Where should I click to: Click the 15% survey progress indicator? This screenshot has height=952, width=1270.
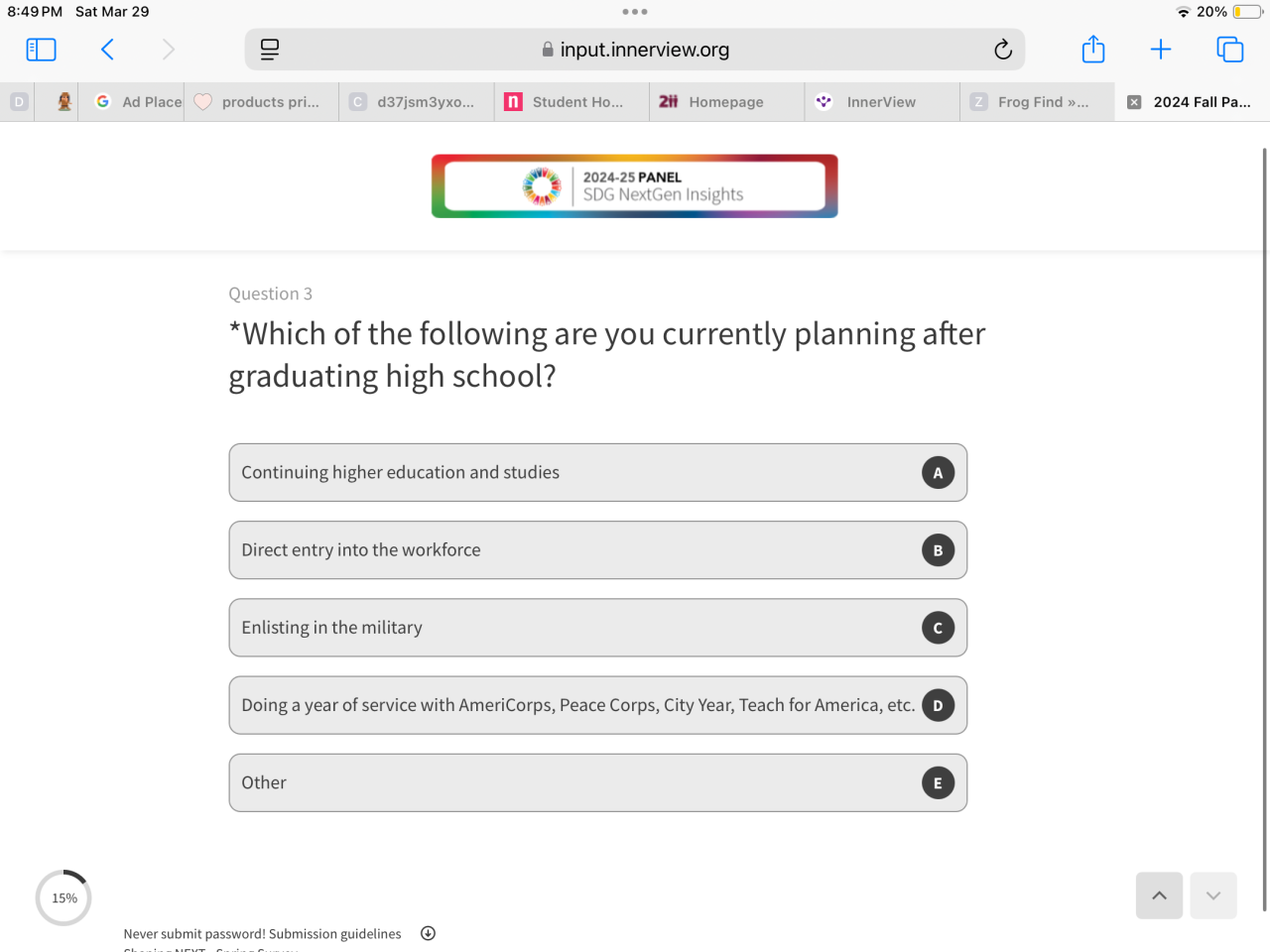(63, 898)
